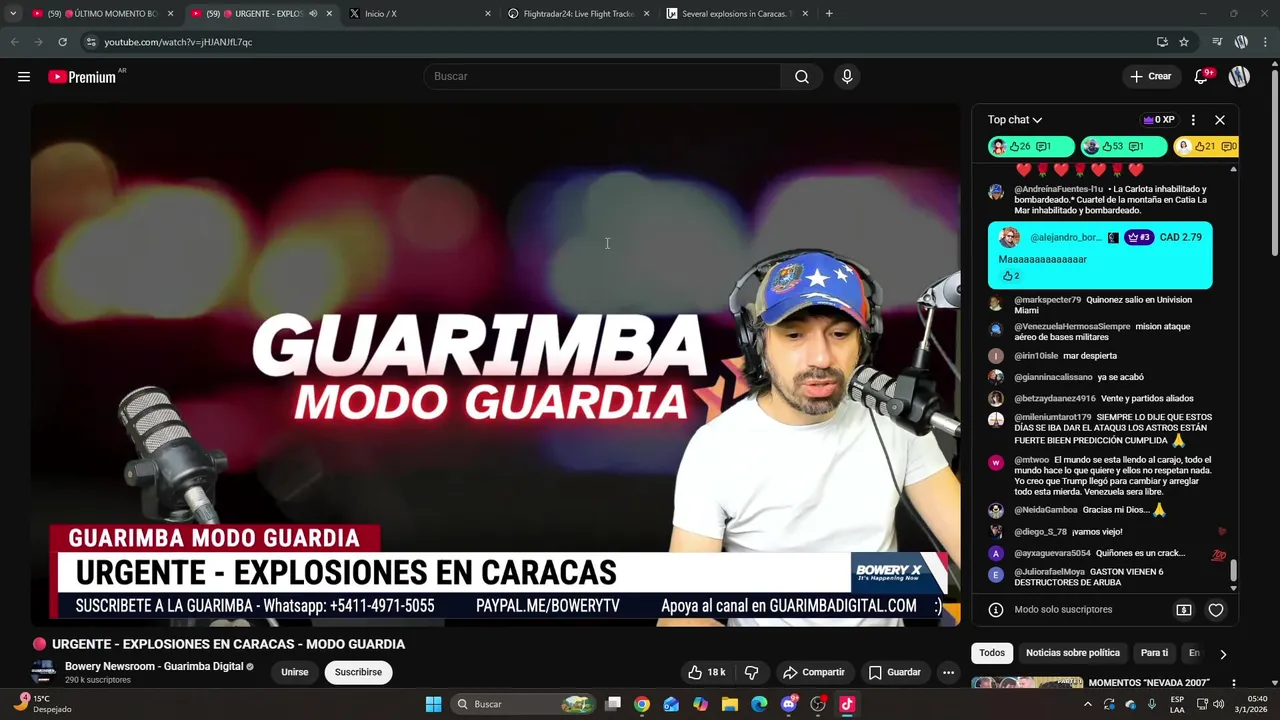
Task: Show subscribers-only mode info icon
Action: (x=996, y=609)
